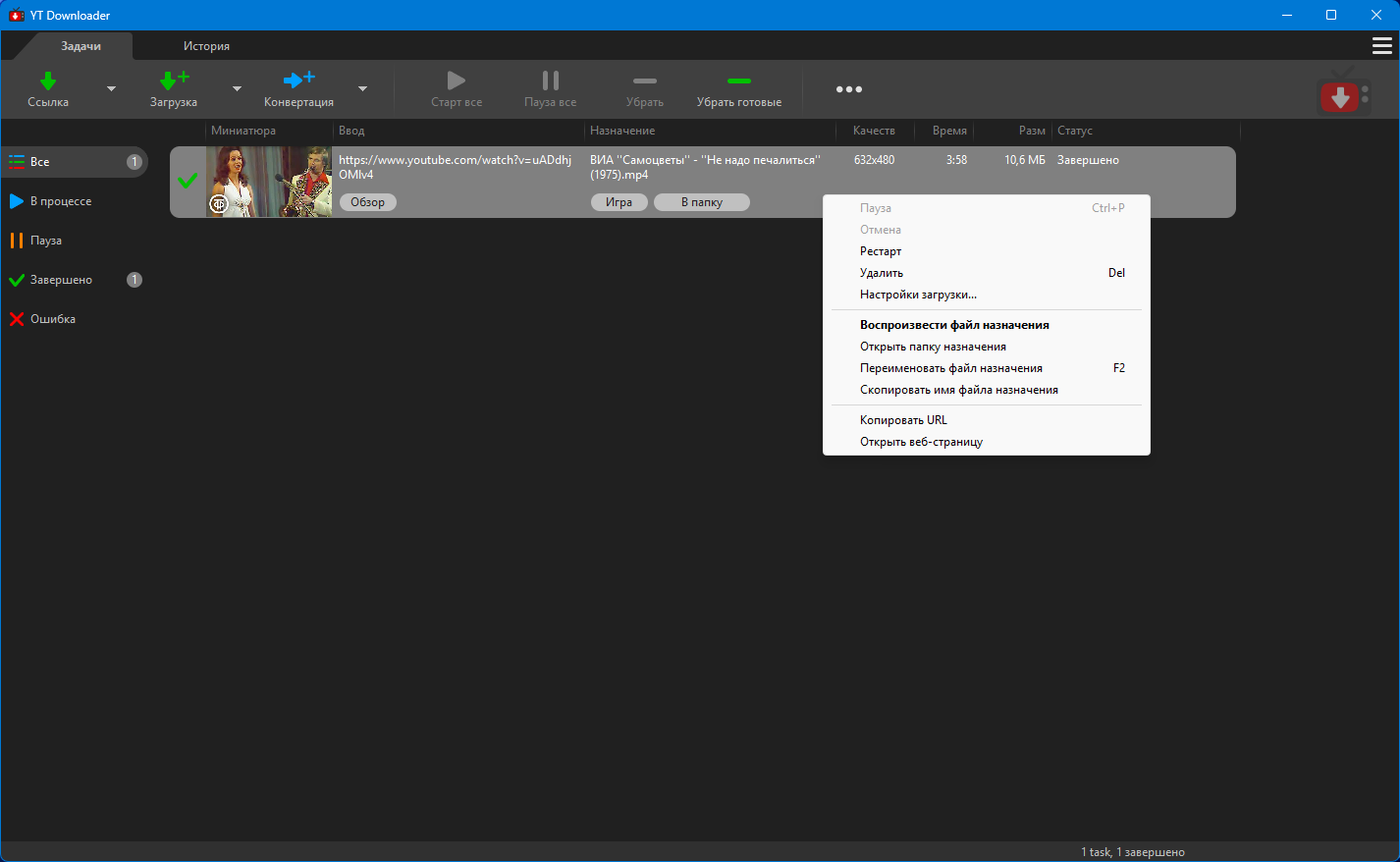Viewport: 1400px width, 862px height.
Task: Expand the Загрузка dropdown arrow
Action: pos(237,89)
